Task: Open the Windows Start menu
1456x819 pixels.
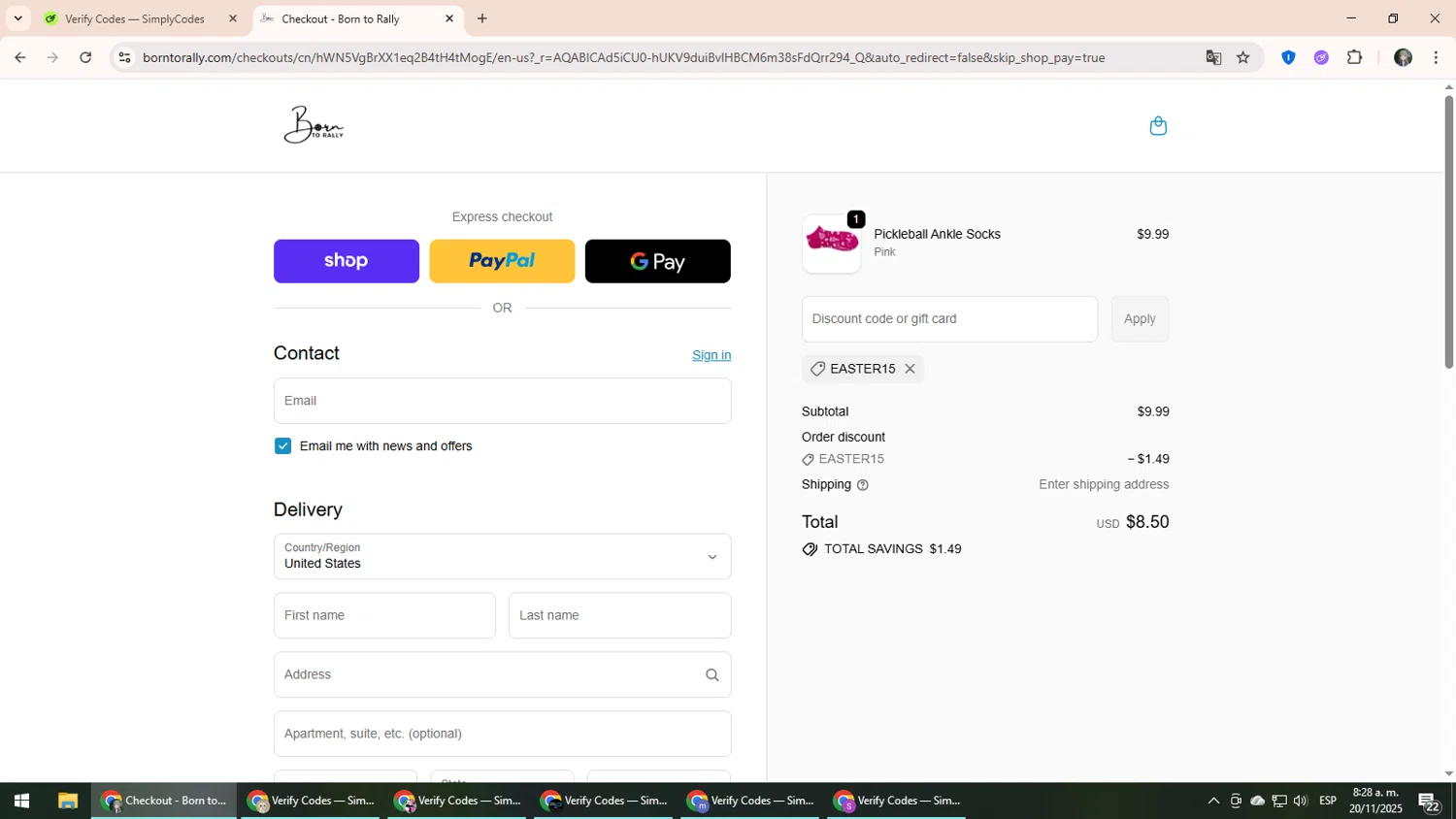Action: (21, 801)
